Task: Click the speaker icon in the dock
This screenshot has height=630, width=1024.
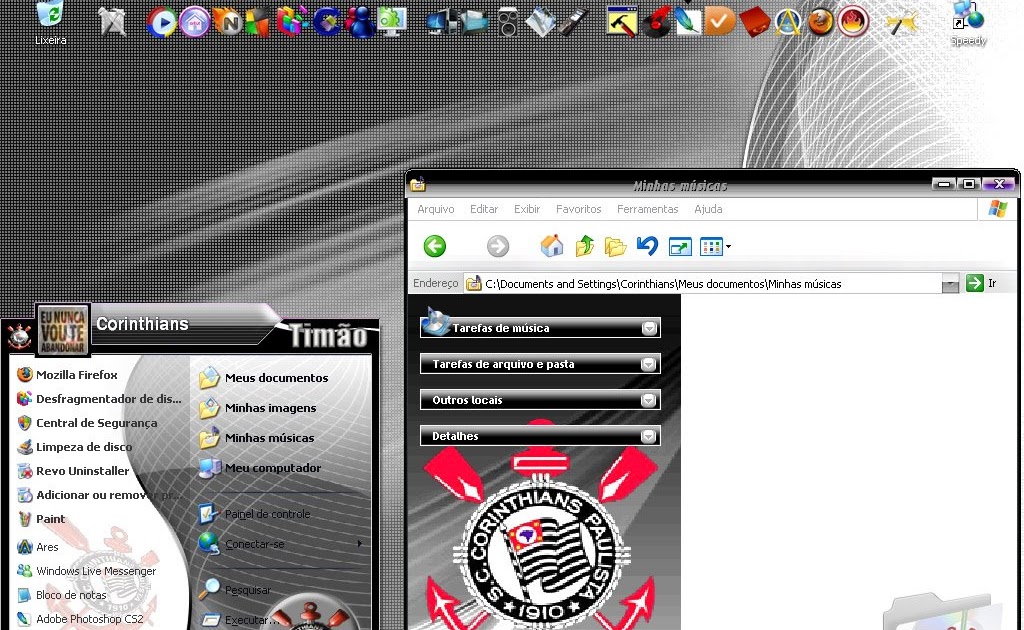Action: 507,22
